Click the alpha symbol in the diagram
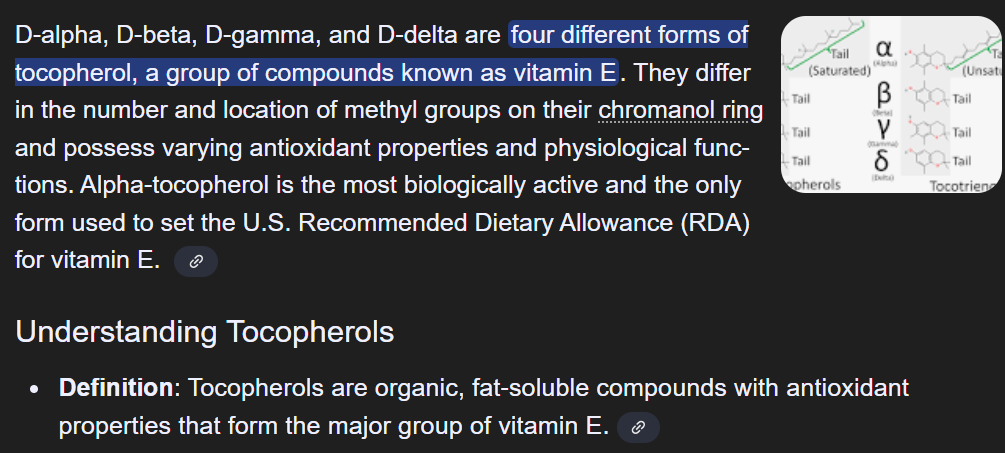Viewport: 1005px width, 453px height. pyautogui.click(x=883, y=48)
